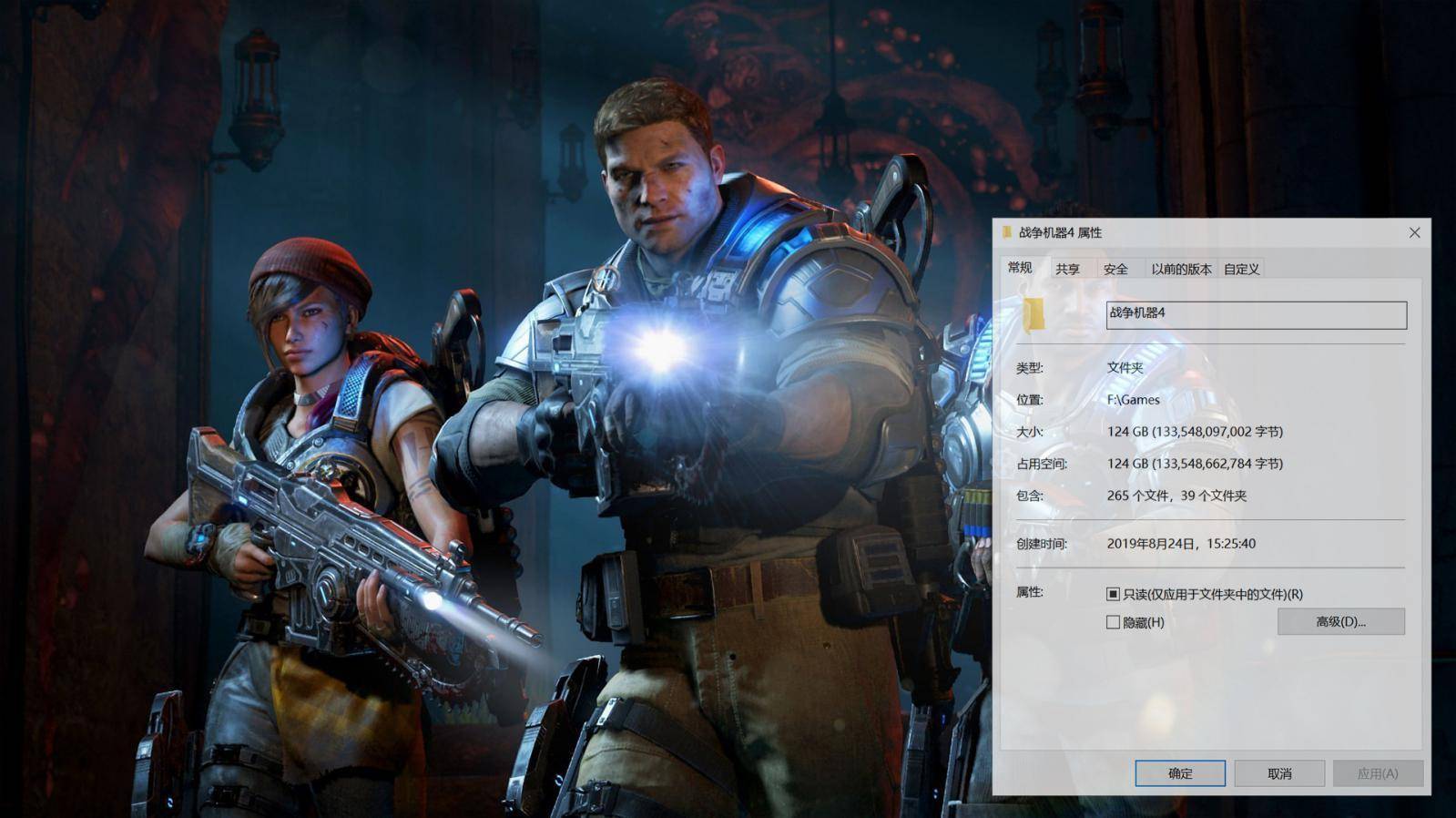
Task: Go to the 以前的版本 tab
Action: tap(1180, 269)
